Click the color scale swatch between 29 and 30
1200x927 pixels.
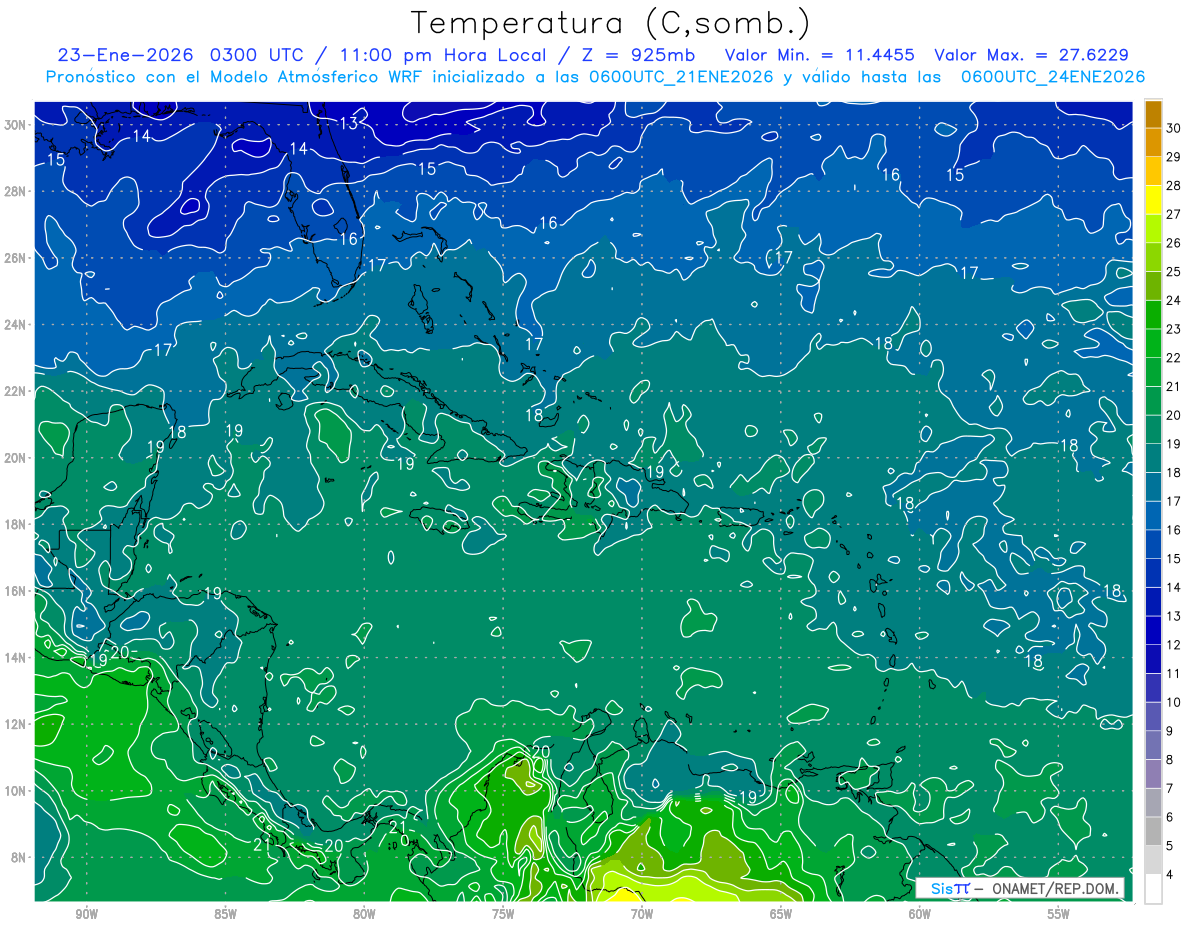click(x=1153, y=141)
